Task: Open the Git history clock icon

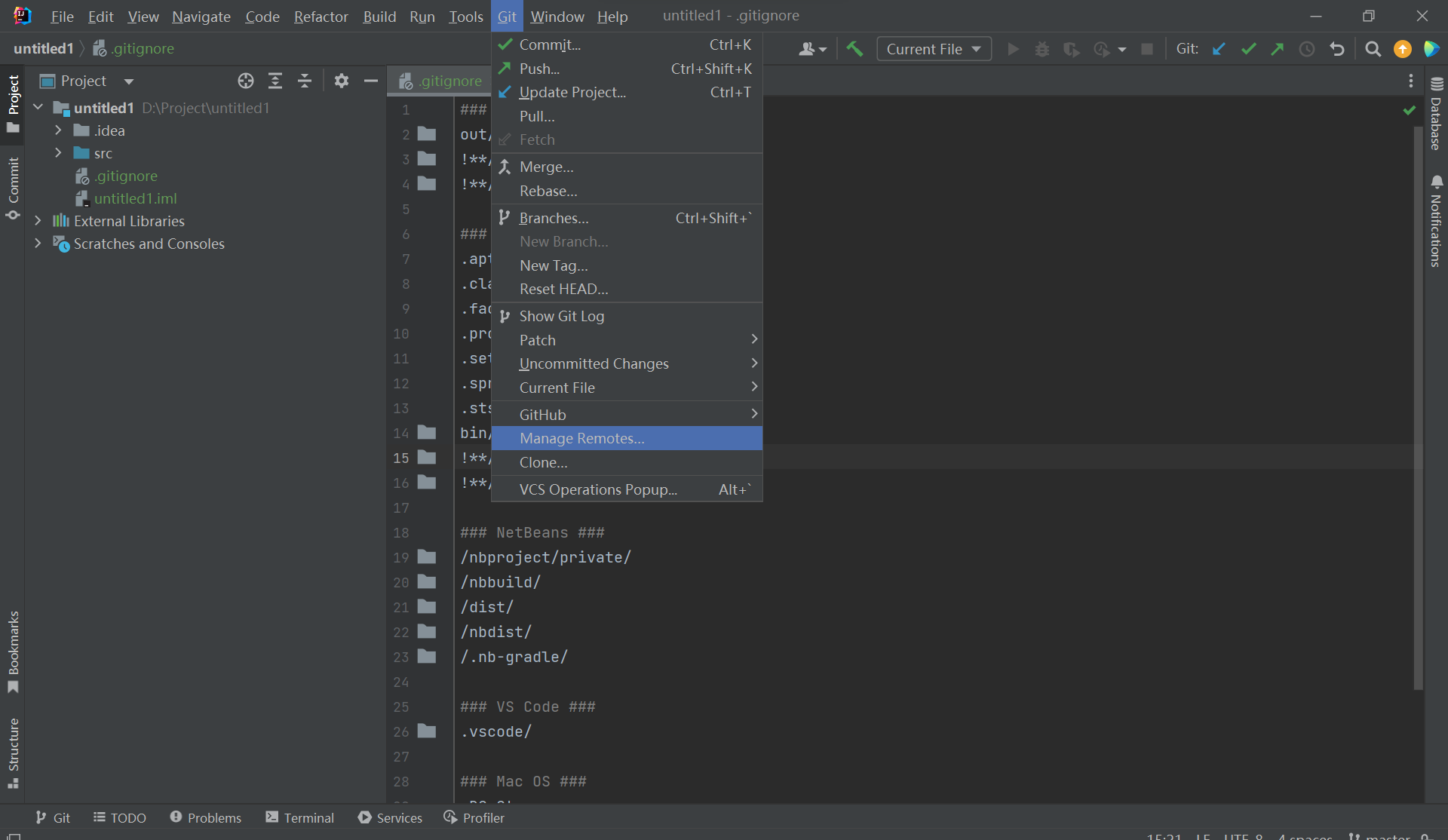Action: (x=1307, y=49)
